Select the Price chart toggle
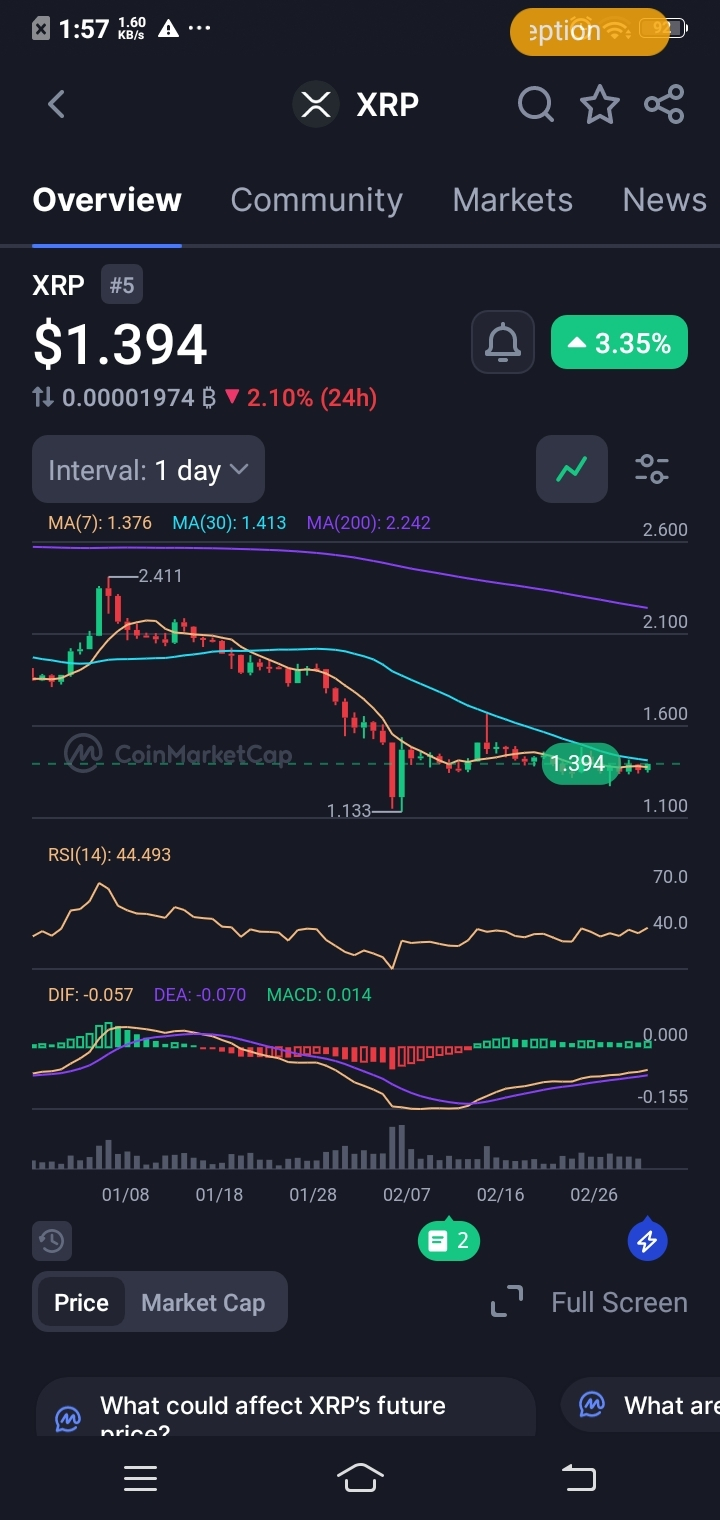720x1520 pixels. [x=81, y=1302]
